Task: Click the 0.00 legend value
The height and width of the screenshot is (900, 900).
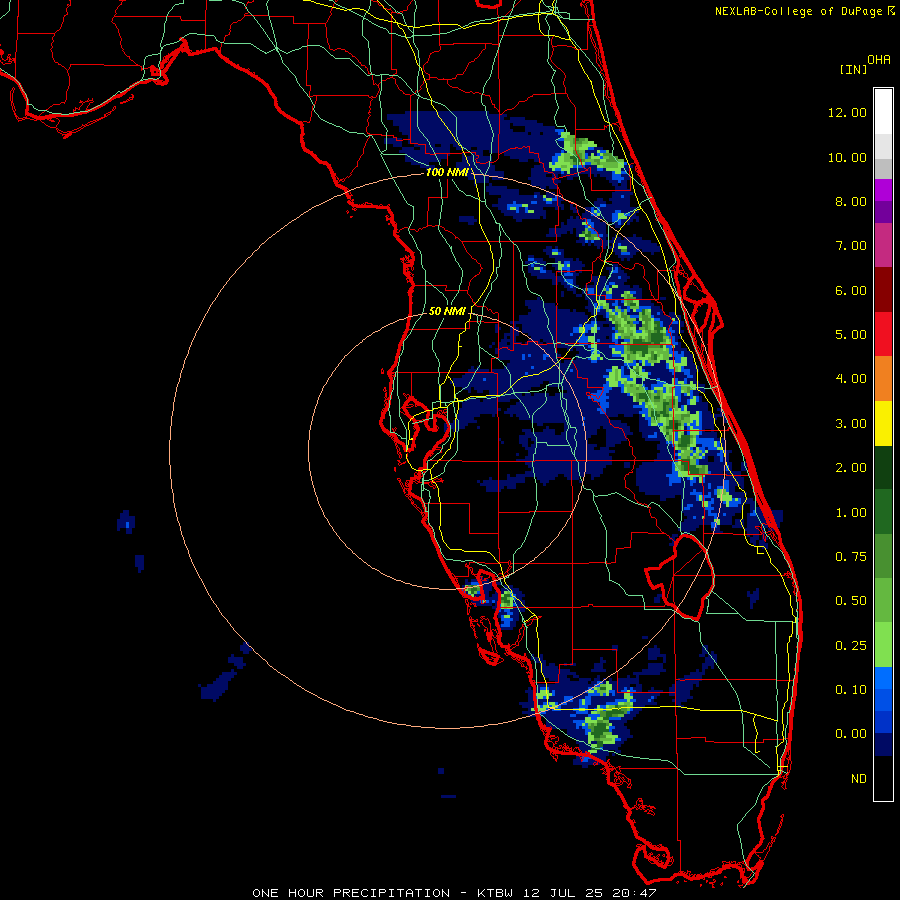Action: pyautogui.click(x=850, y=734)
